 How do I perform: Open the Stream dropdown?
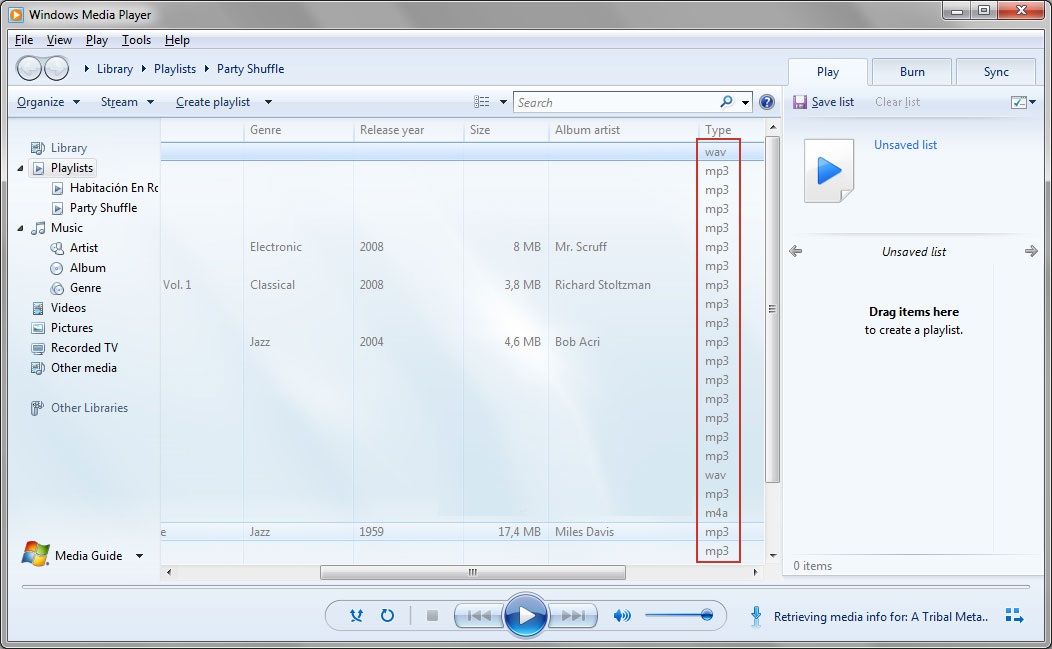click(x=127, y=102)
